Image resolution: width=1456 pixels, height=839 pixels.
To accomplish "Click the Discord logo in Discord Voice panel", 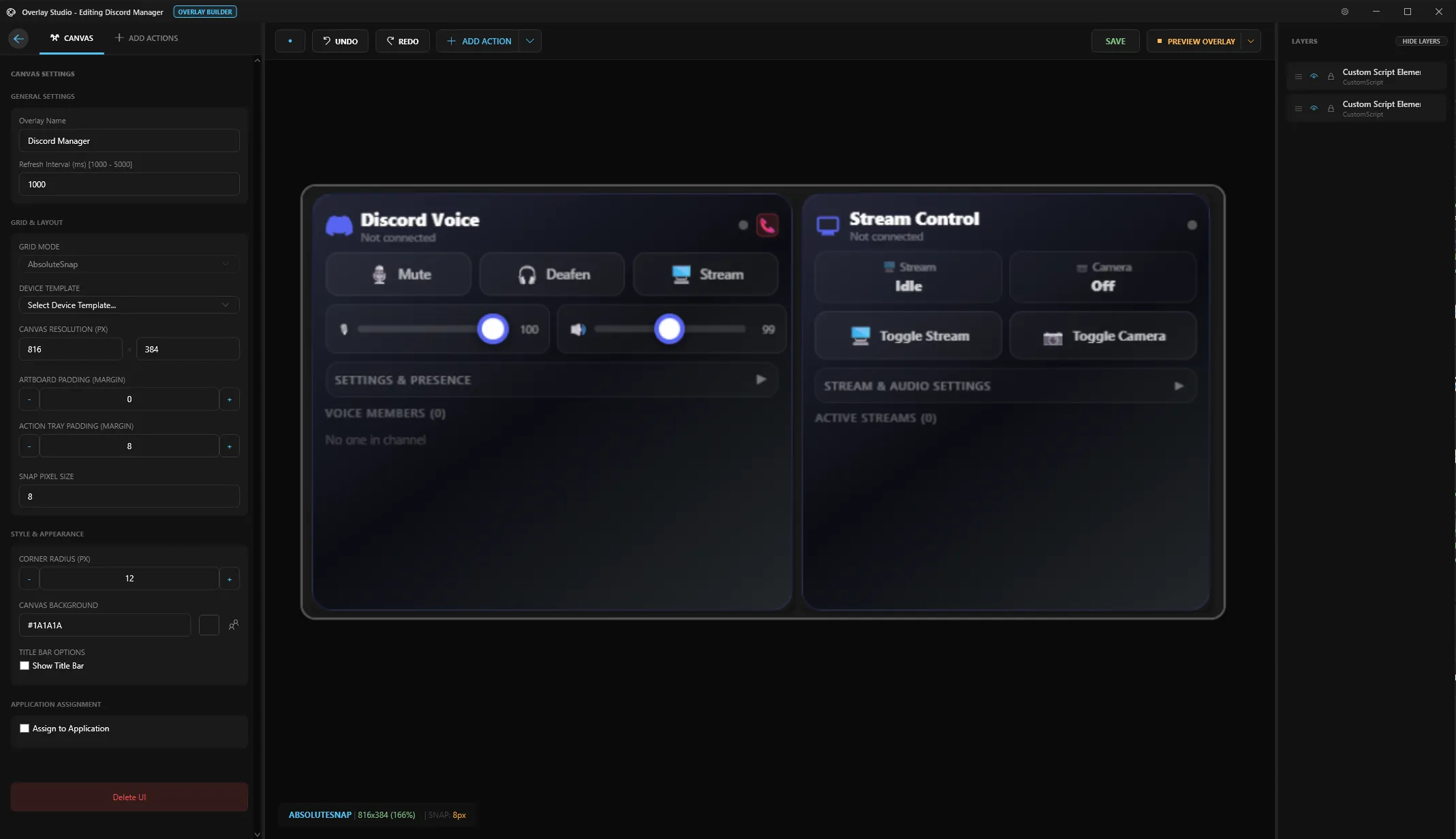I will coord(339,226).
